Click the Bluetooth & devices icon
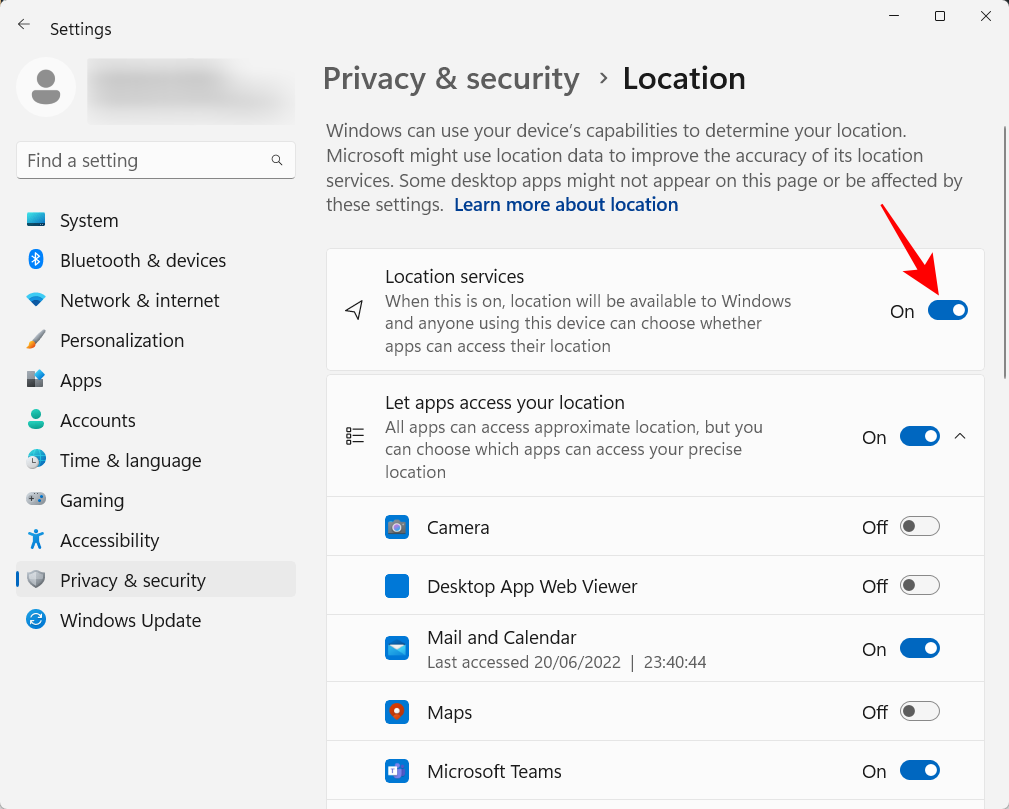1009x809 pixels. click(35, 260)
